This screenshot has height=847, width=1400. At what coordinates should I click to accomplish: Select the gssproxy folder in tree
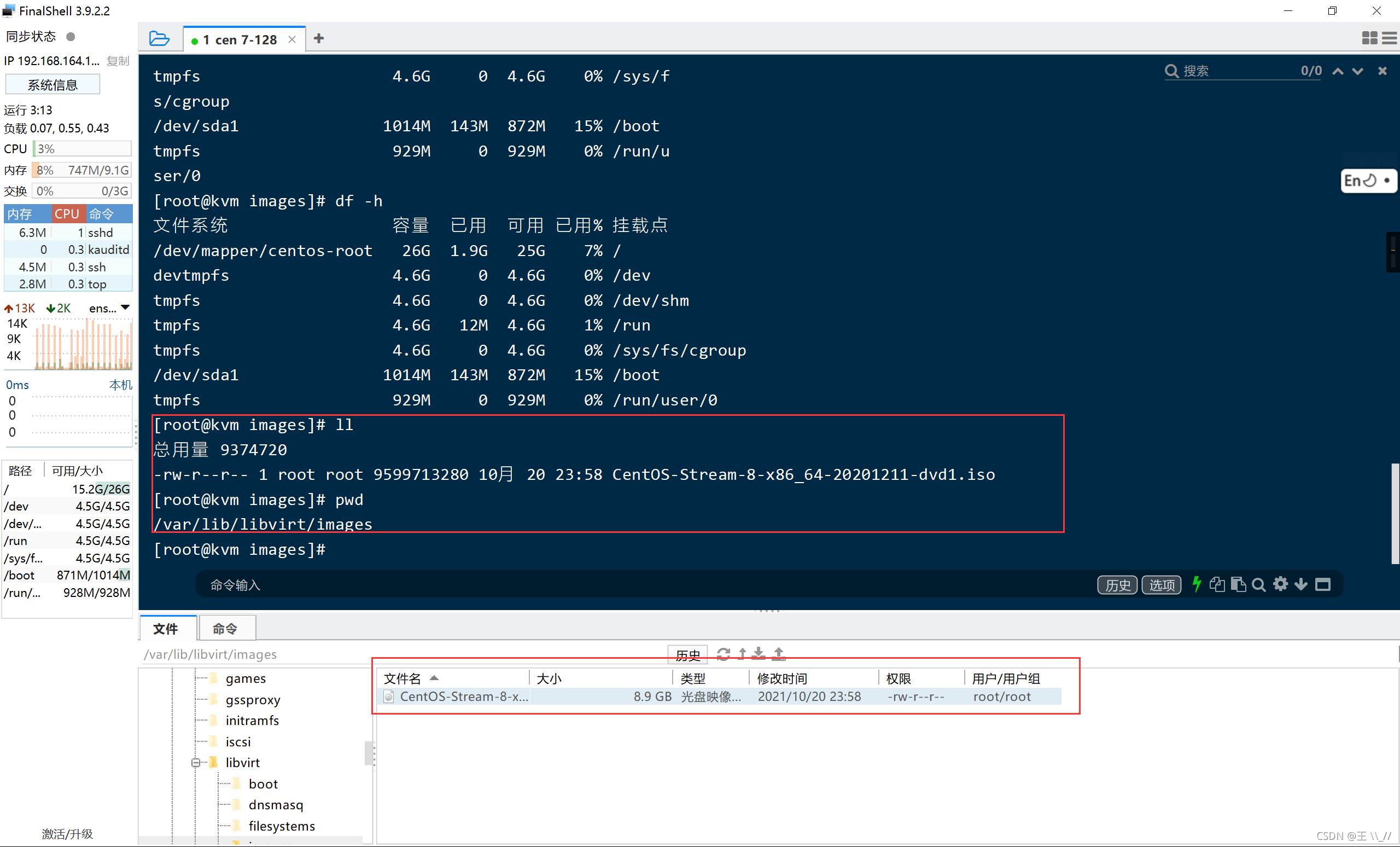(x=253, y=699)
